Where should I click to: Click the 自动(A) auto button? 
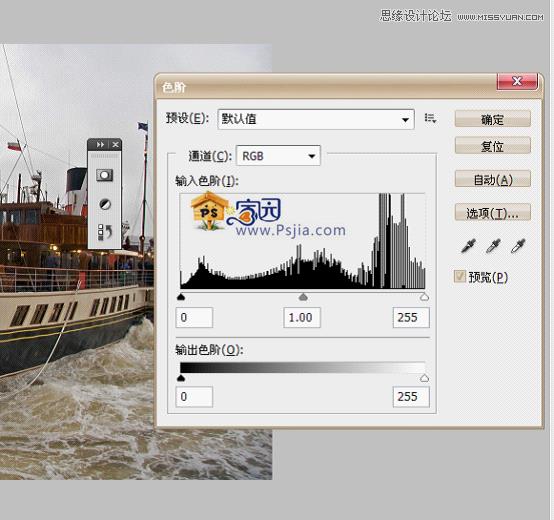point(493,179)
